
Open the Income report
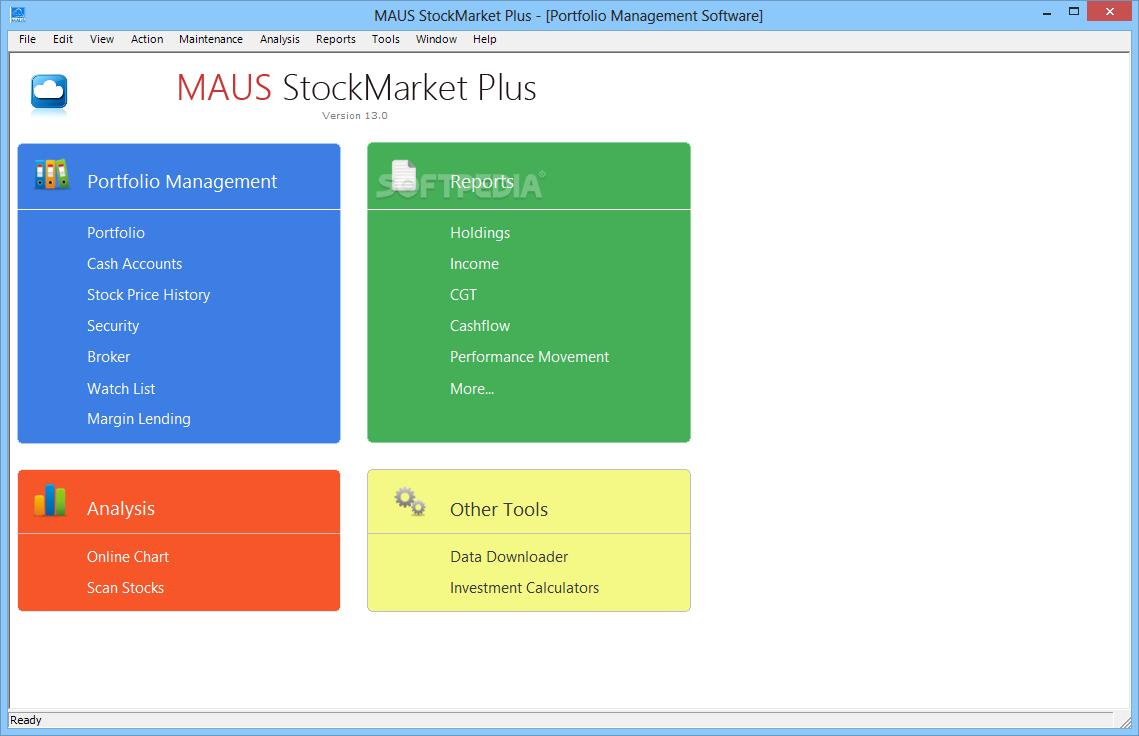tap(474, 264)
